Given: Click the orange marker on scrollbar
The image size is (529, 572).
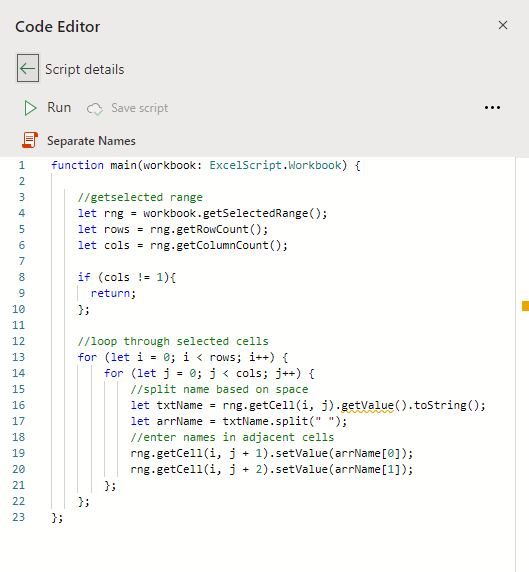Looking at the screenshot, I should 525,306.
